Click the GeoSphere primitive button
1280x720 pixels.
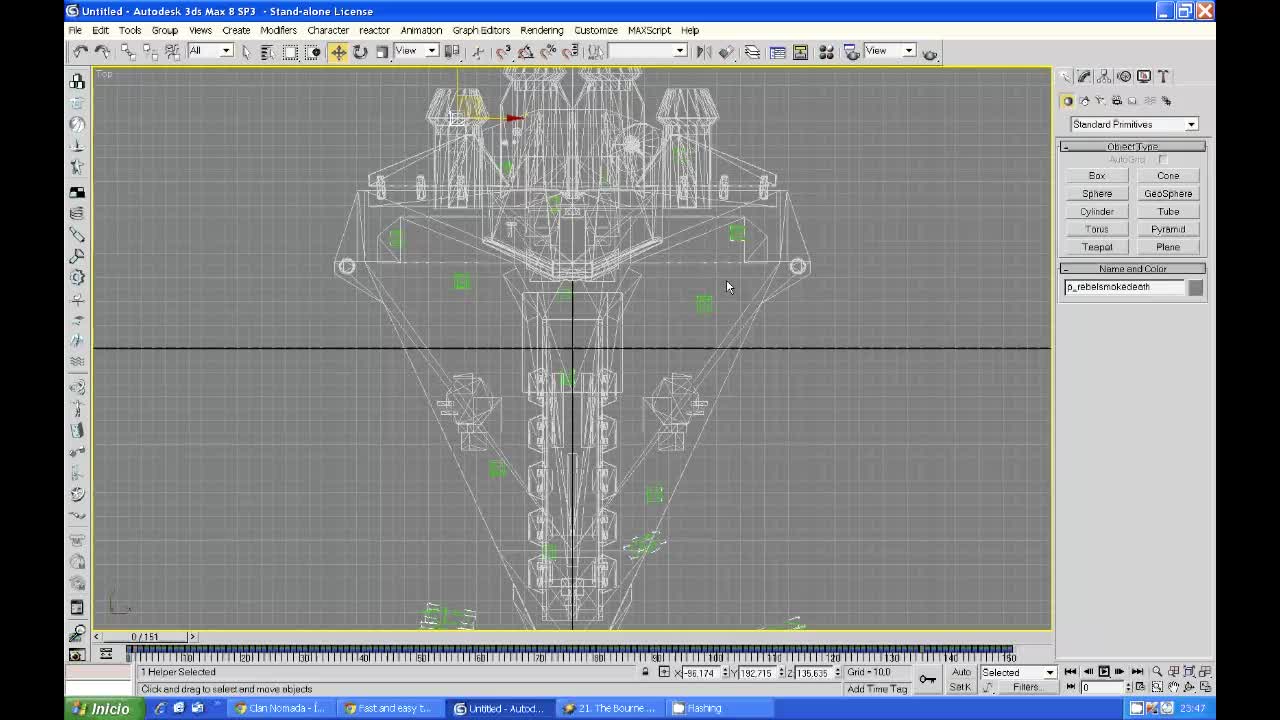pos(1168,194)
